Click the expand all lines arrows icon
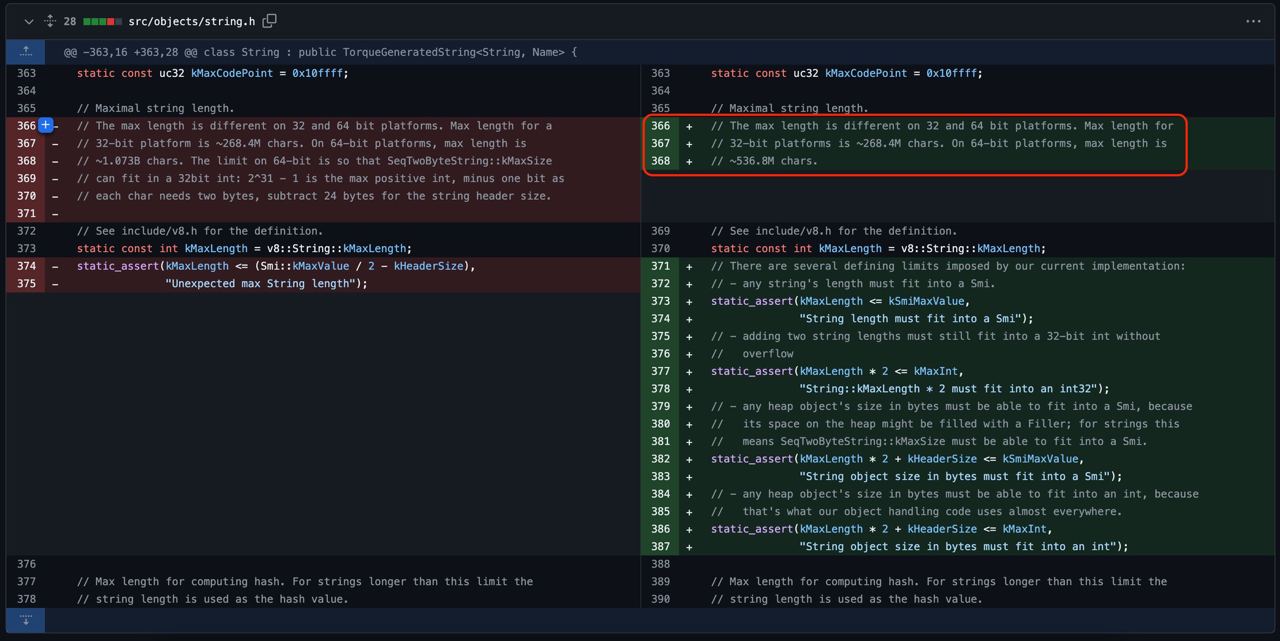Screen dimensions: 1280x641 [x=49, y=21]
